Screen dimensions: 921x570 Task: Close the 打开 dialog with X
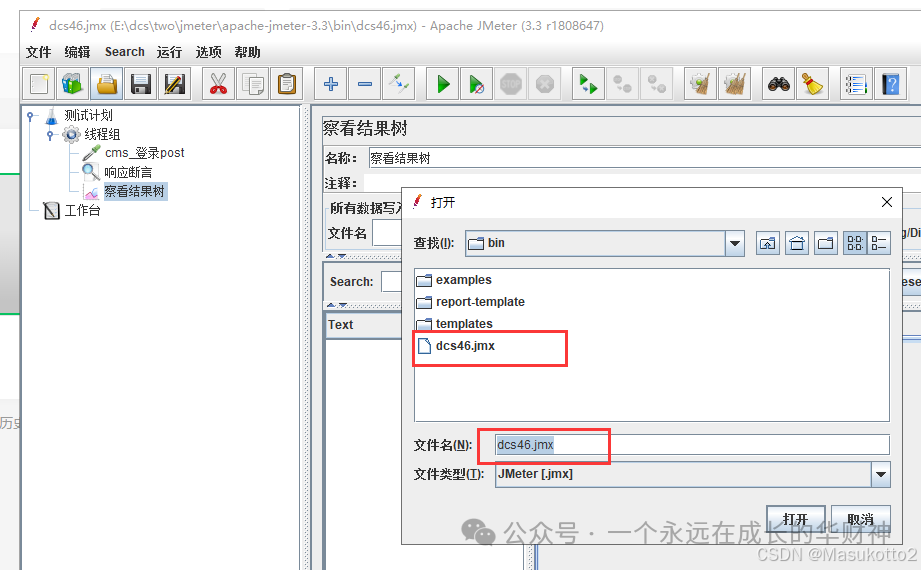click(887, 202)
